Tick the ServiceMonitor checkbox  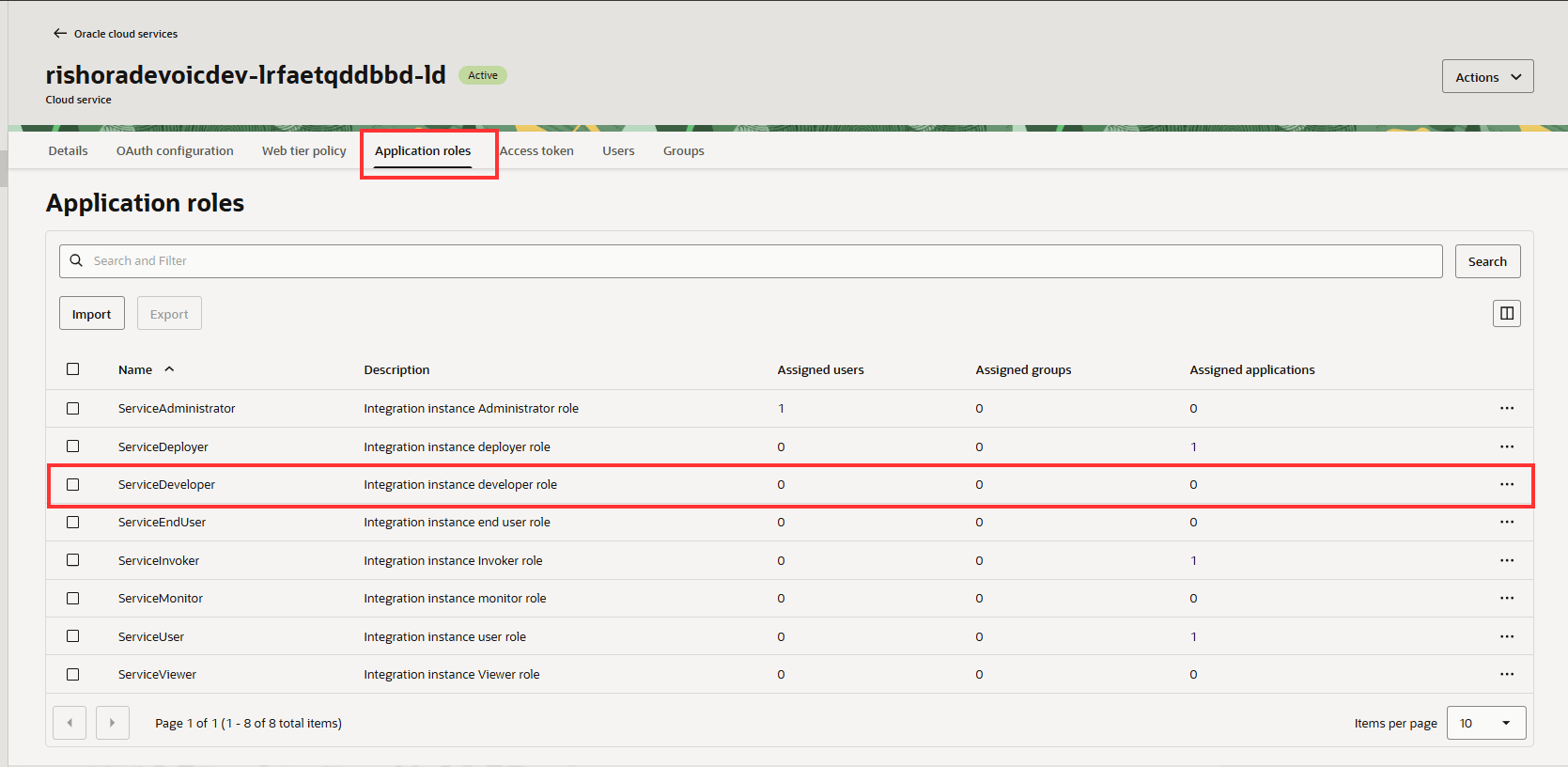click(73, 599)
